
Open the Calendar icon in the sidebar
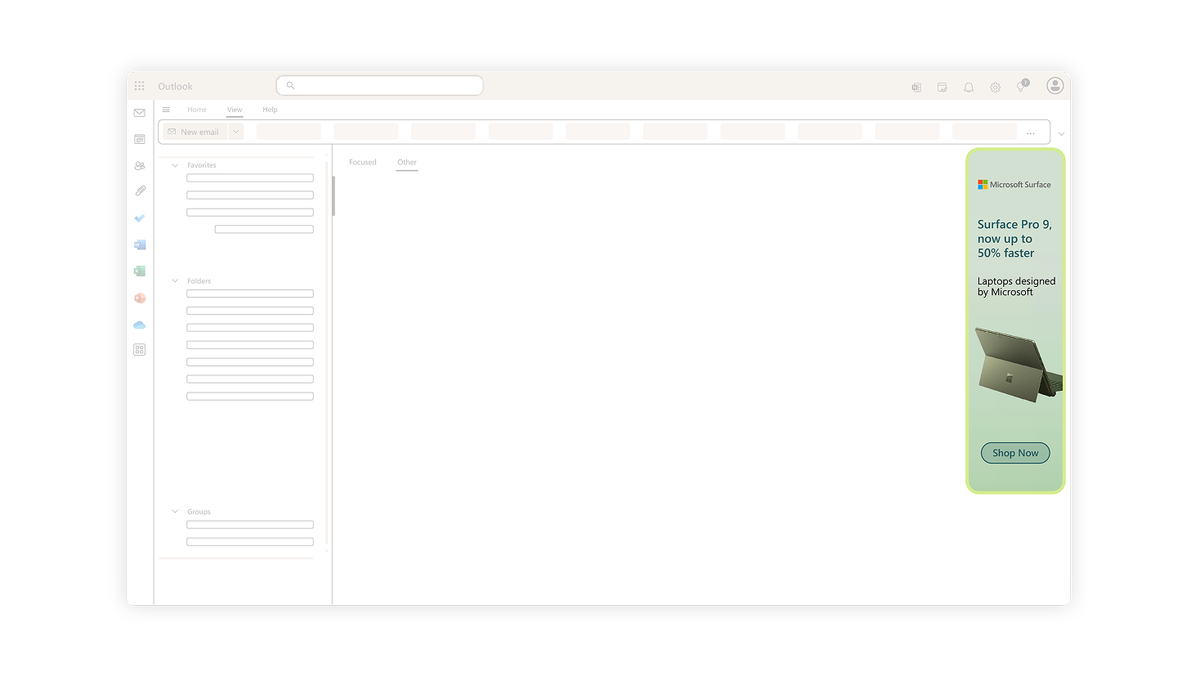140,139
